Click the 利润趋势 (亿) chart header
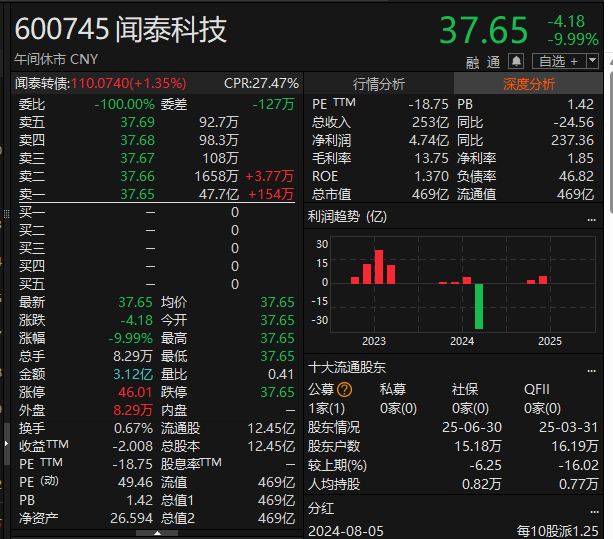 point(347,216)
